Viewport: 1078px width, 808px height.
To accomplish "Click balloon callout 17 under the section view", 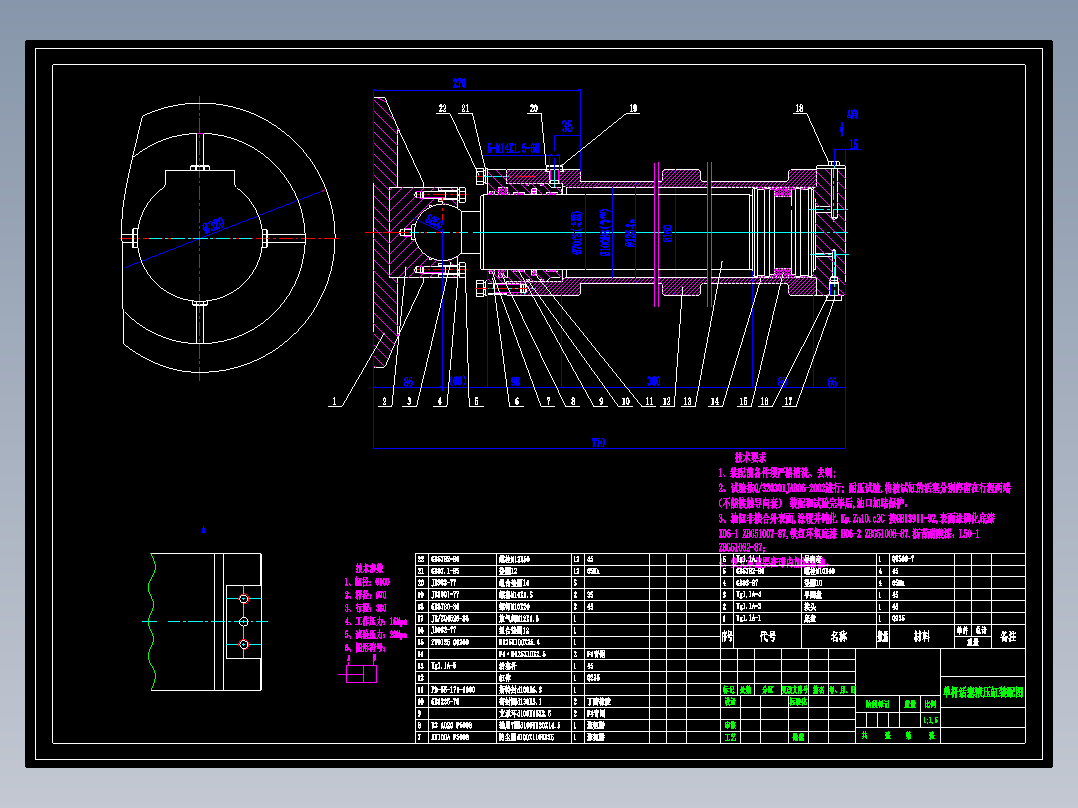I will pyautogui.click(x=788, y=402).
